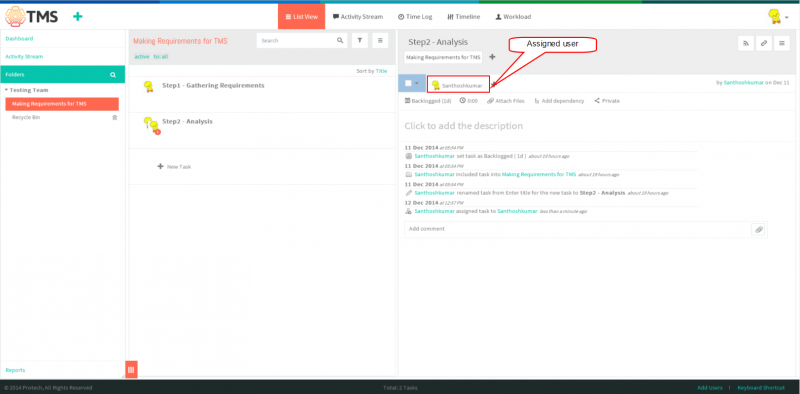This screenshot has height=394, width=800.
Task: Open the Workload tab
Action: (513, 17)
